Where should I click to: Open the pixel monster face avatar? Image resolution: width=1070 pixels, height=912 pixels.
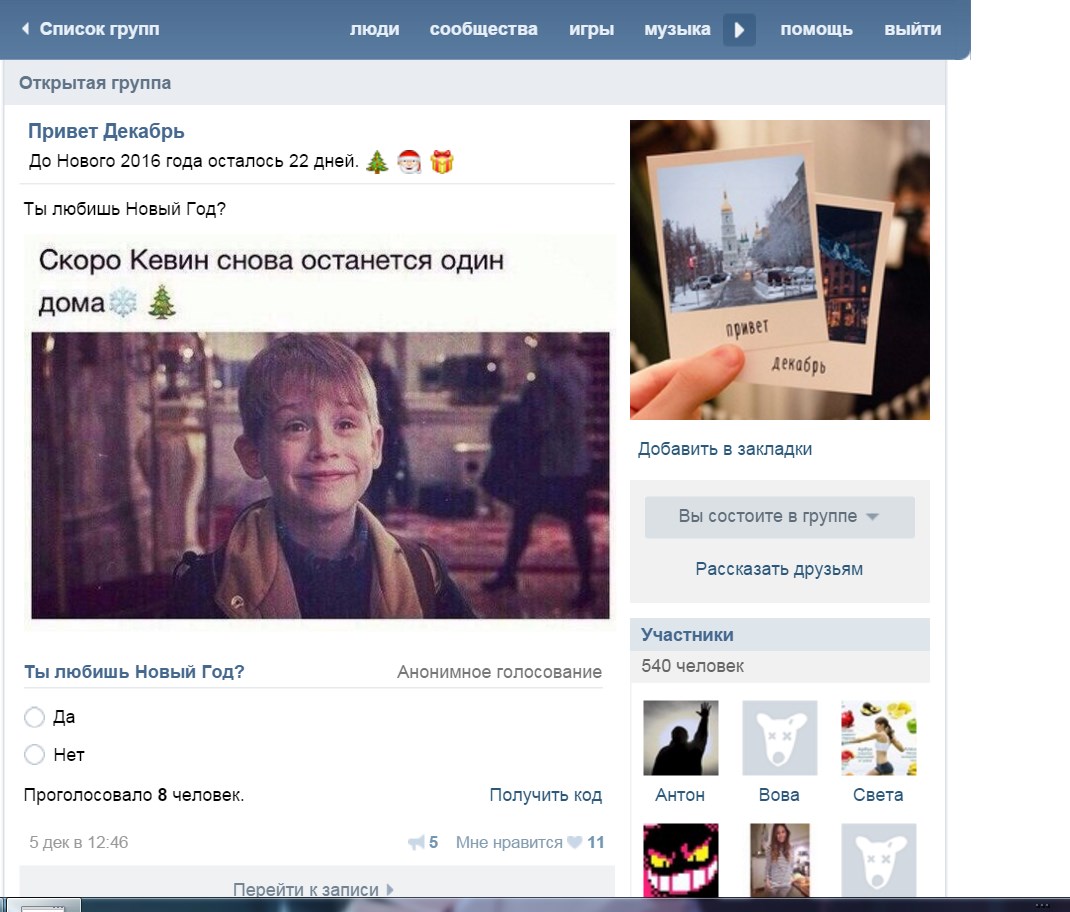pyautogui.click(x=680, y=860)
